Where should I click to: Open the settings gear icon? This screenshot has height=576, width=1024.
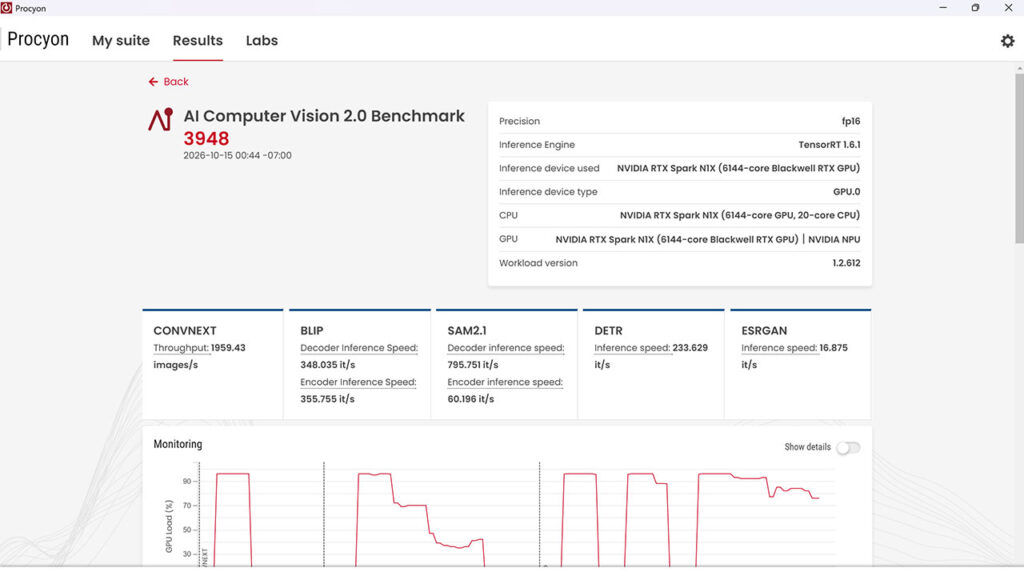point(1007,40)
